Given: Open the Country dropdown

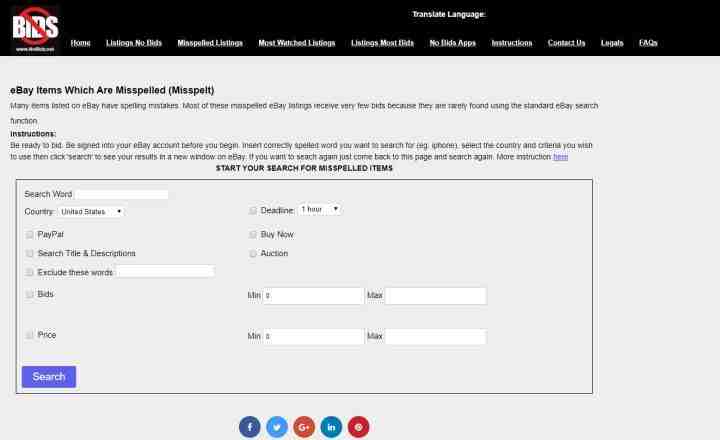Looking at the screenshot, I should pyautogui.click(x=90, y=212).
